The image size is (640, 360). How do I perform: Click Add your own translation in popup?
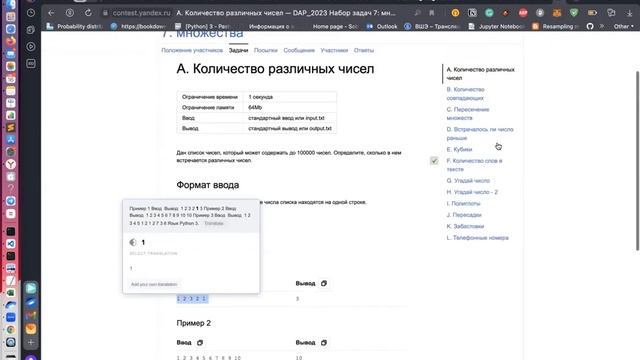pos(154,284)
